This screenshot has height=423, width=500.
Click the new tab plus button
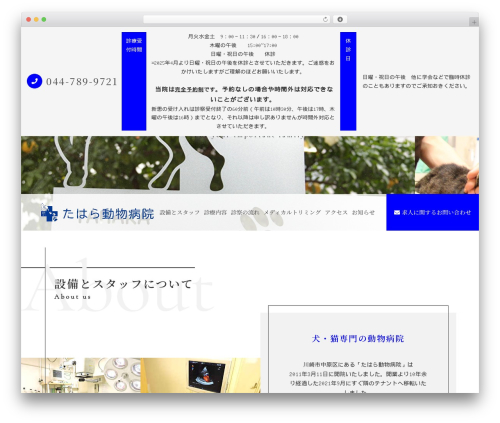coord(474,22)
